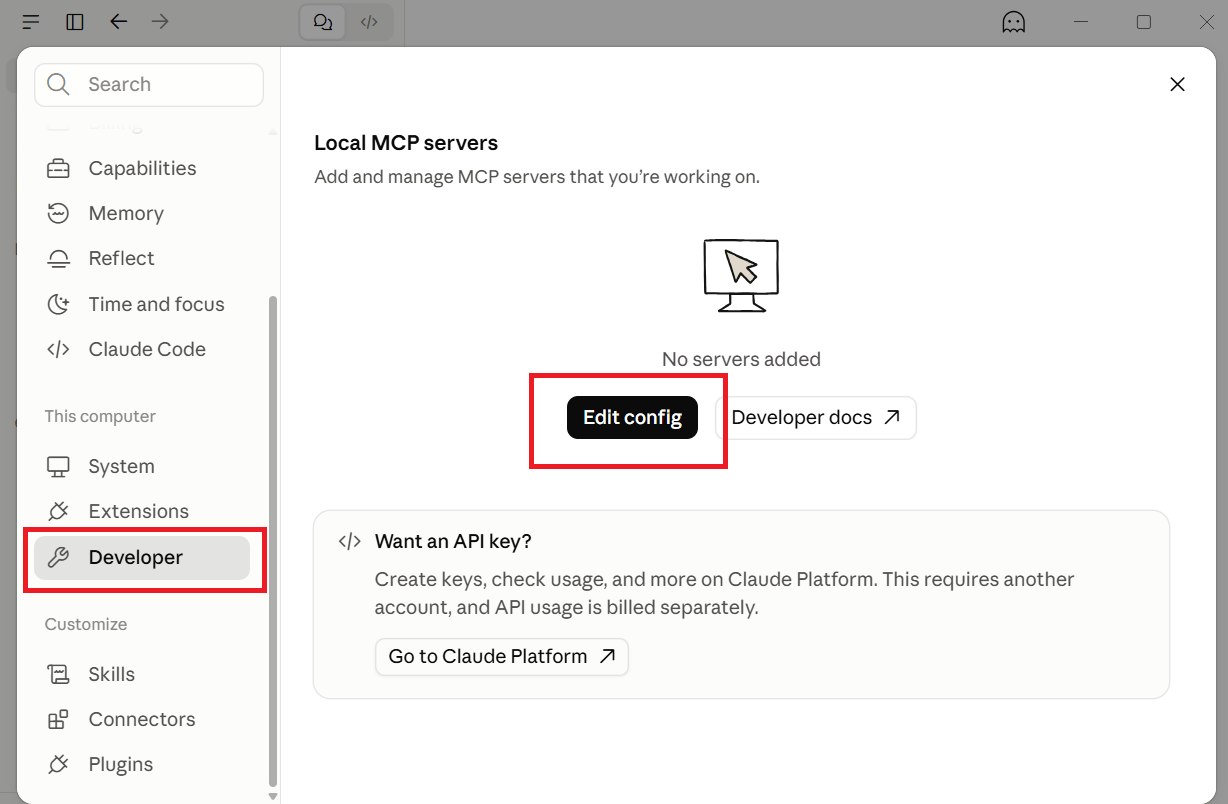Click the Memory icon
The height and width of the screenshot is (804, 1228).
tap(58, 214)
